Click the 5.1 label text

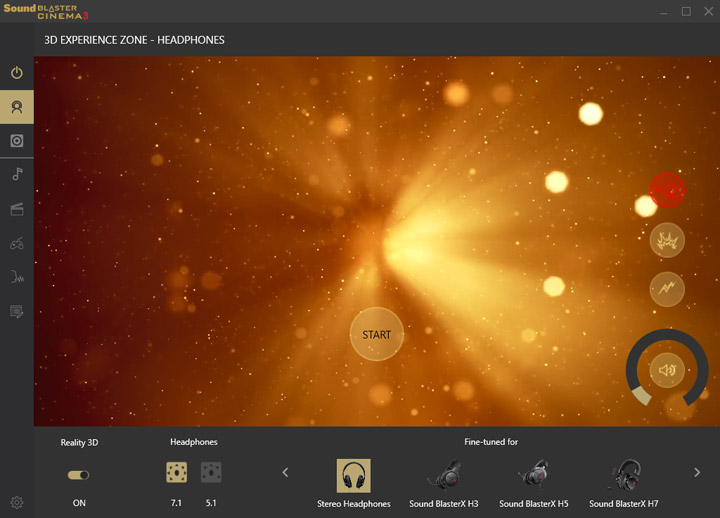(x=211, y=503)
